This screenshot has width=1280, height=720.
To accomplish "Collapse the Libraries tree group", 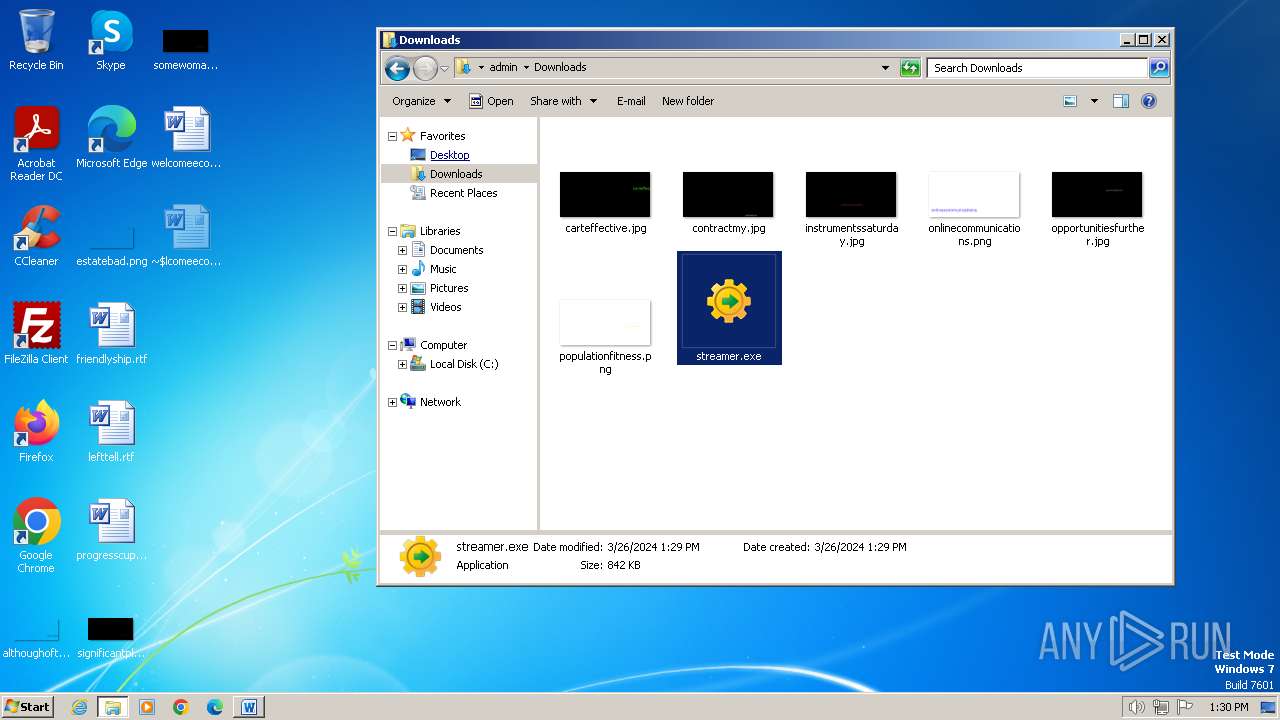I will point(392,231).
